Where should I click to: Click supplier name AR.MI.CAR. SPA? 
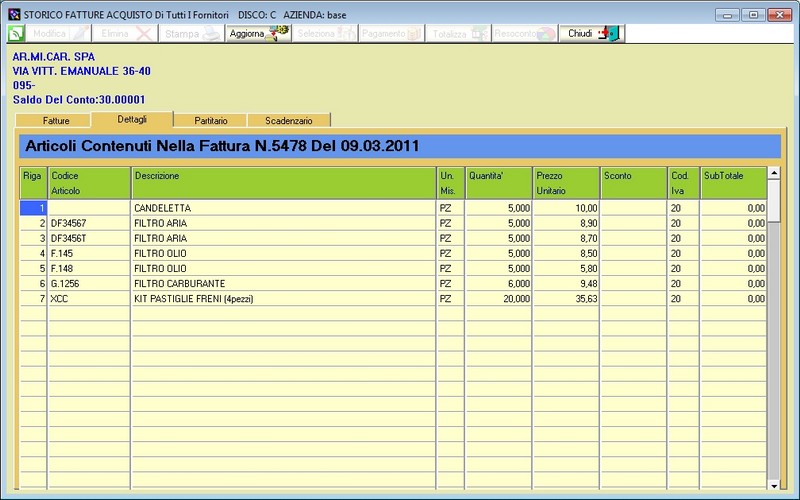(54, 57)
